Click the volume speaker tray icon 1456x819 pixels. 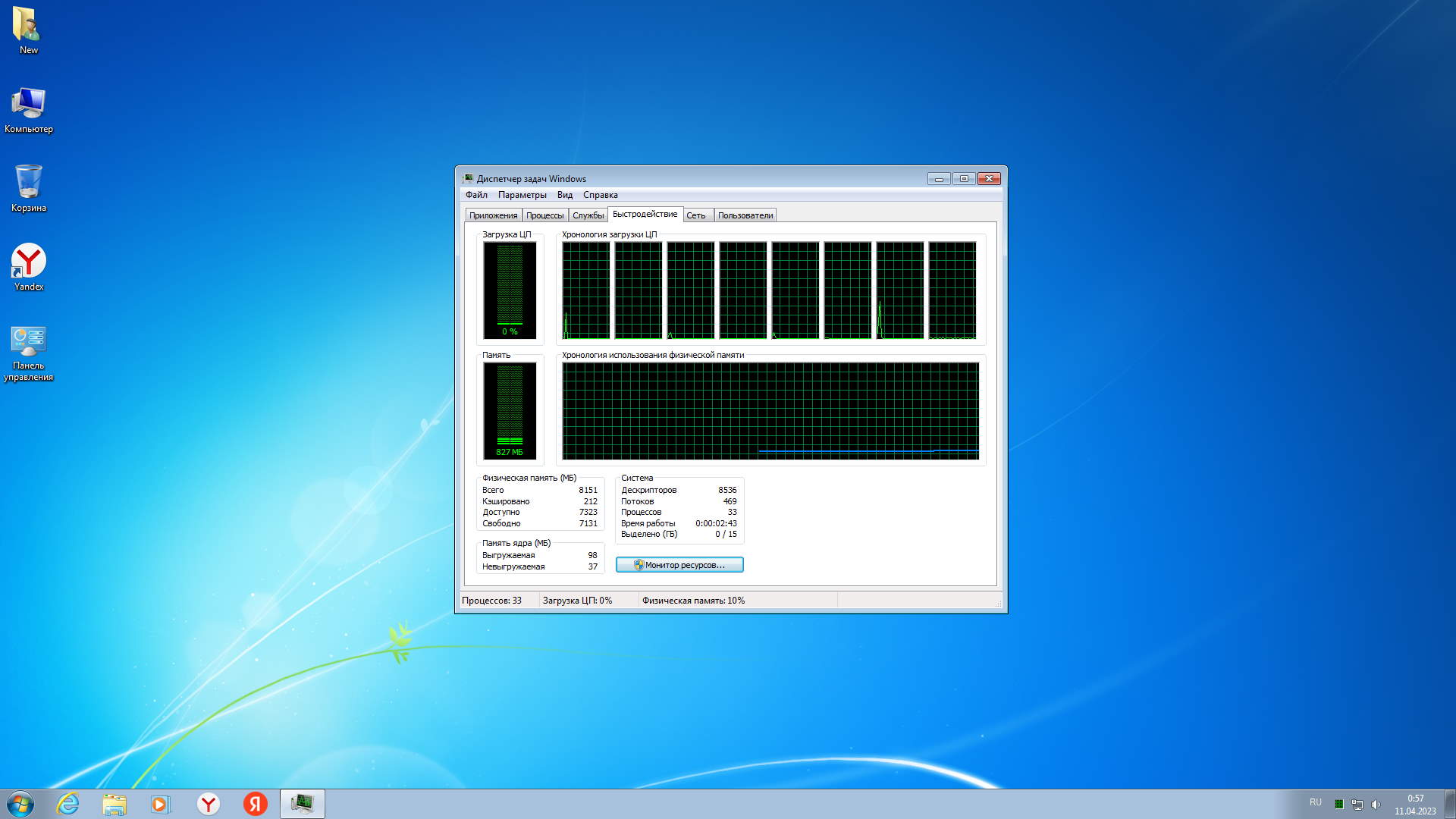coord(1376,805)
